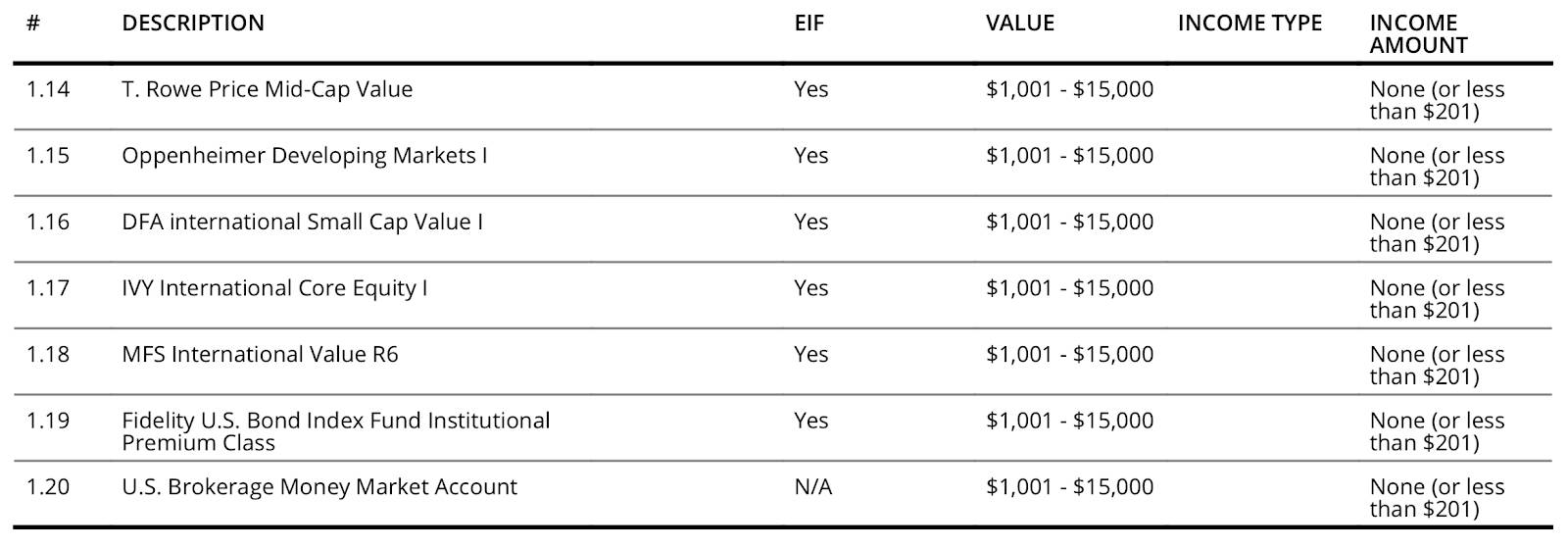This screenshot has height=548, width=1568.
Task: Select U.S. Brokerage Money Market Account
Action: pyautogui.click(x=319, y=487)
